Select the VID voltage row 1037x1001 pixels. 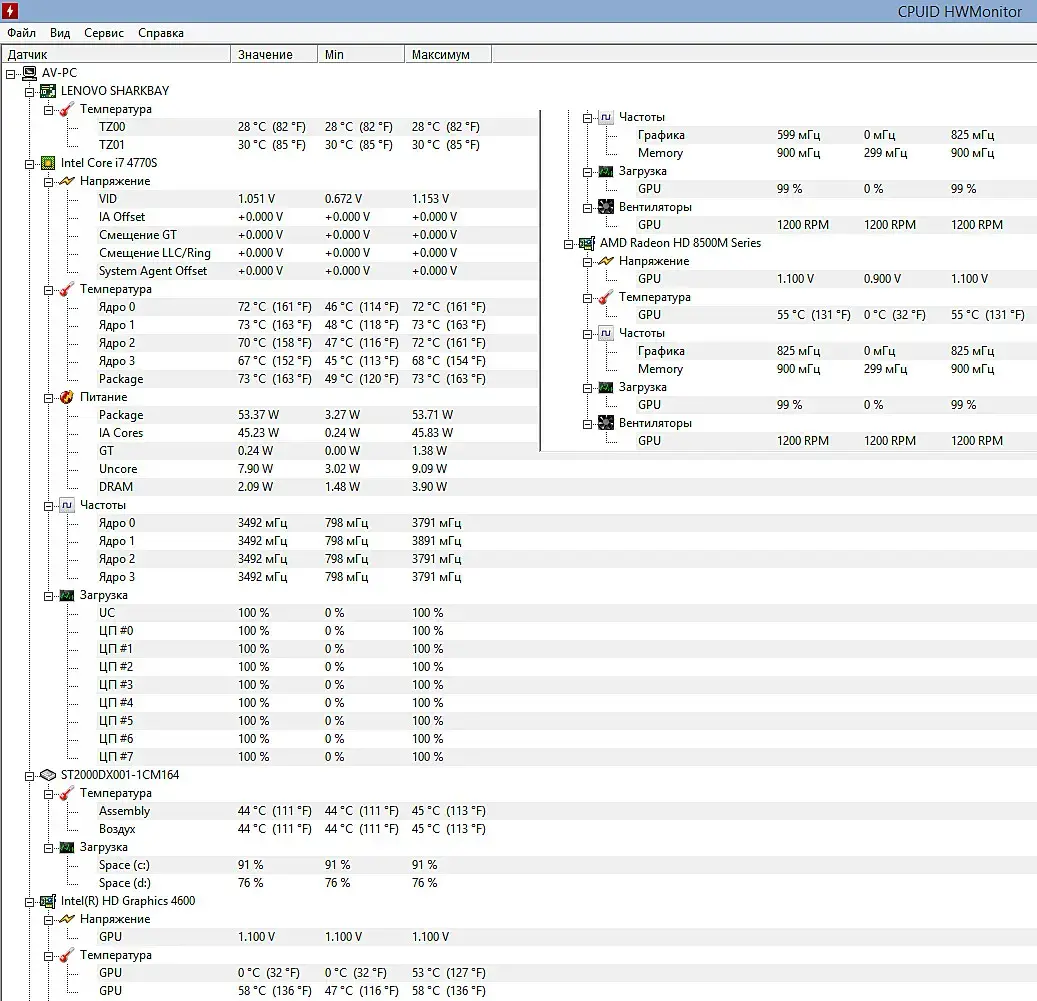[317, 199]
